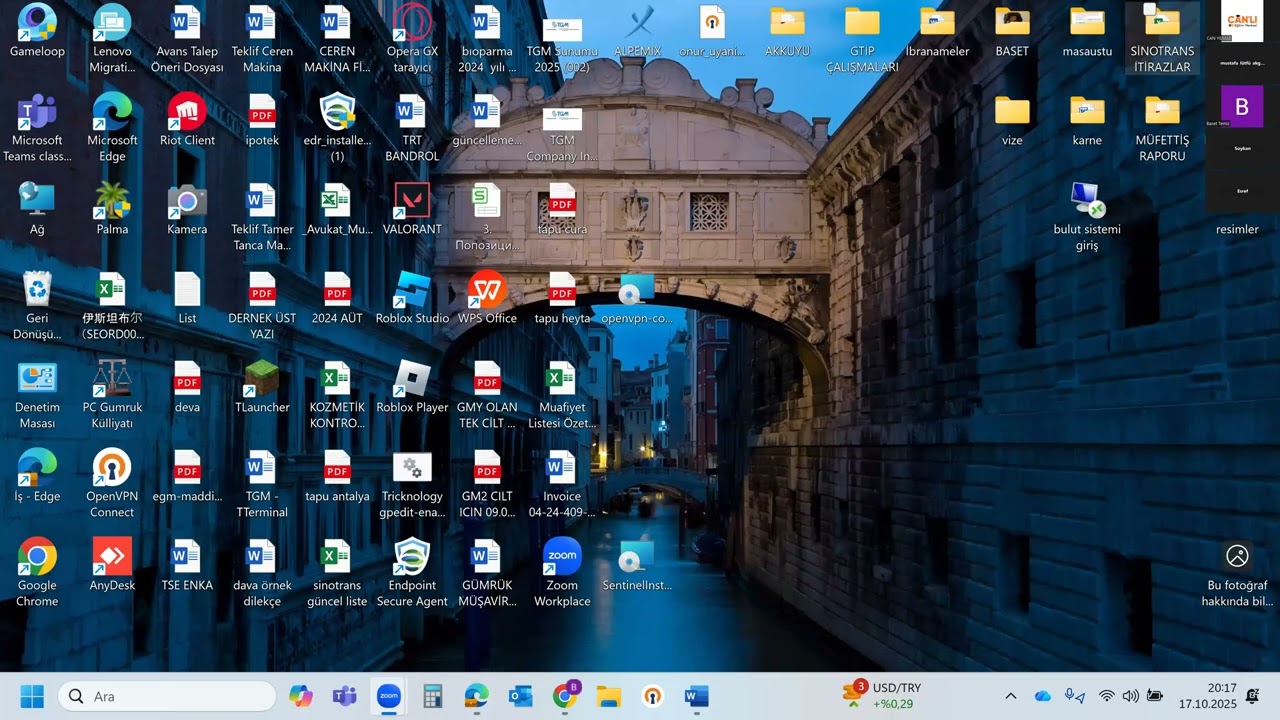Select Denetim Masası control panel icon

tap(37, 396)
